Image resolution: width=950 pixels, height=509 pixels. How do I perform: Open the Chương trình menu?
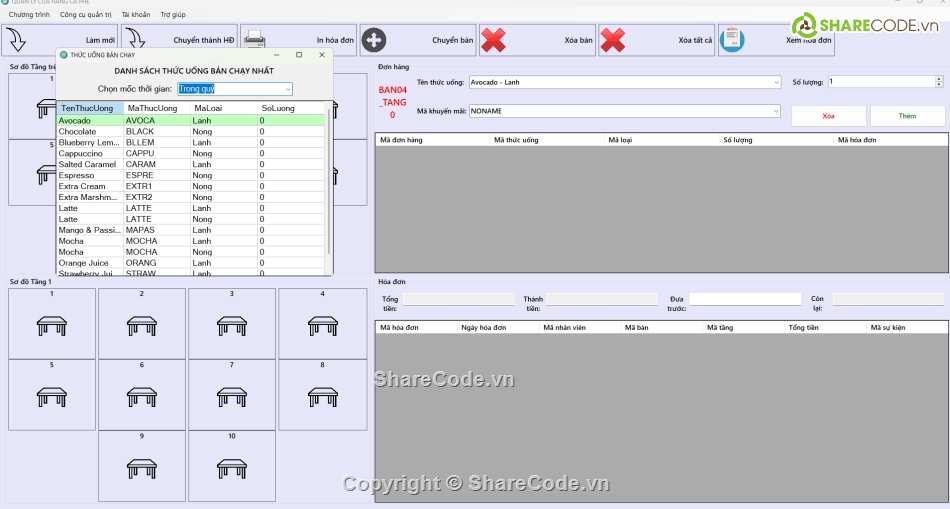point(29,15)
